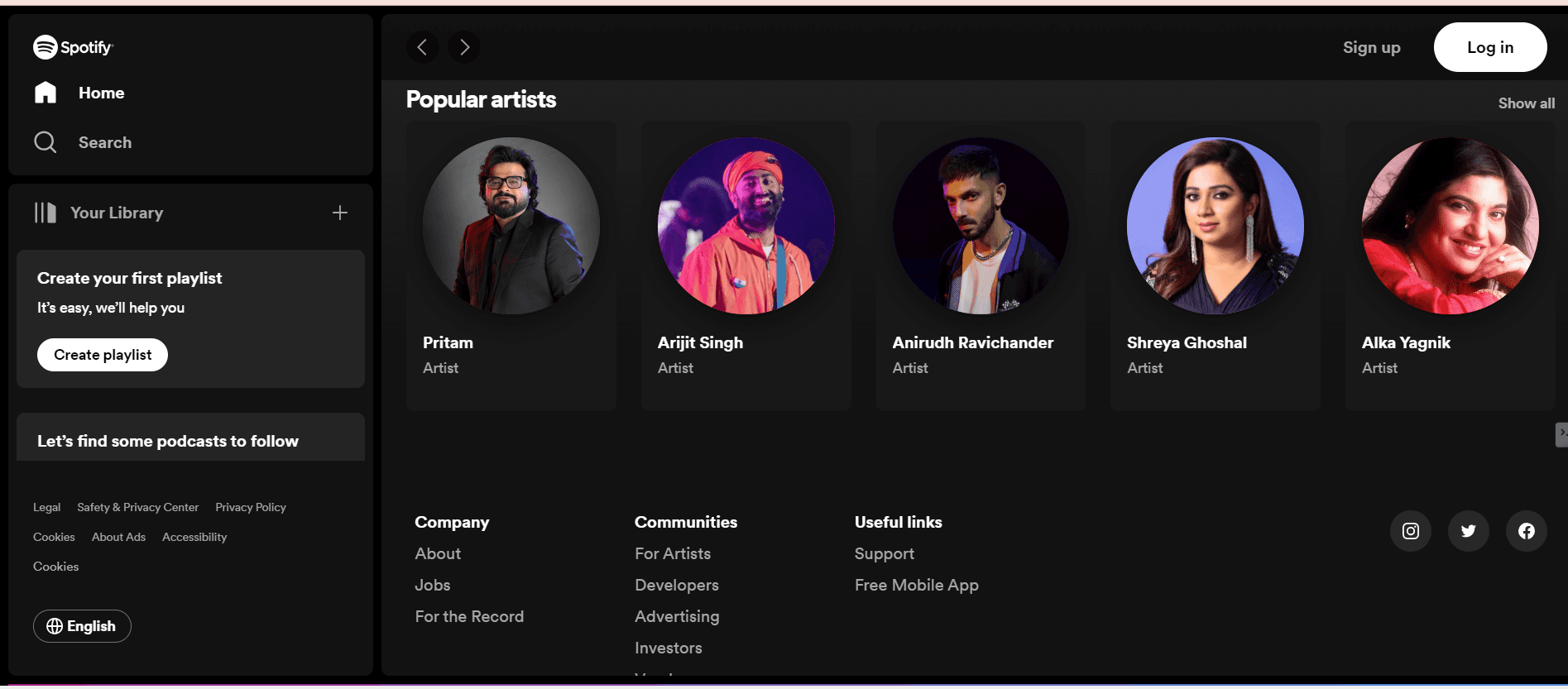Open the For Artists page

coord(672,553)
